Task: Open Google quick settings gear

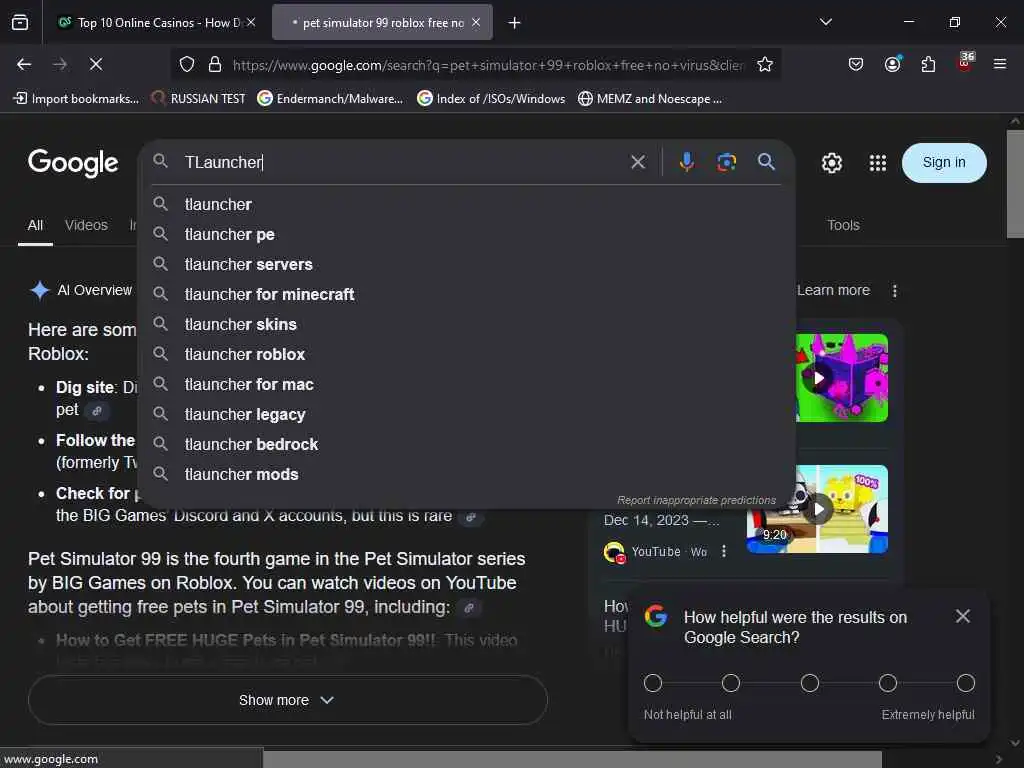Action: click(x=831, y=163)
